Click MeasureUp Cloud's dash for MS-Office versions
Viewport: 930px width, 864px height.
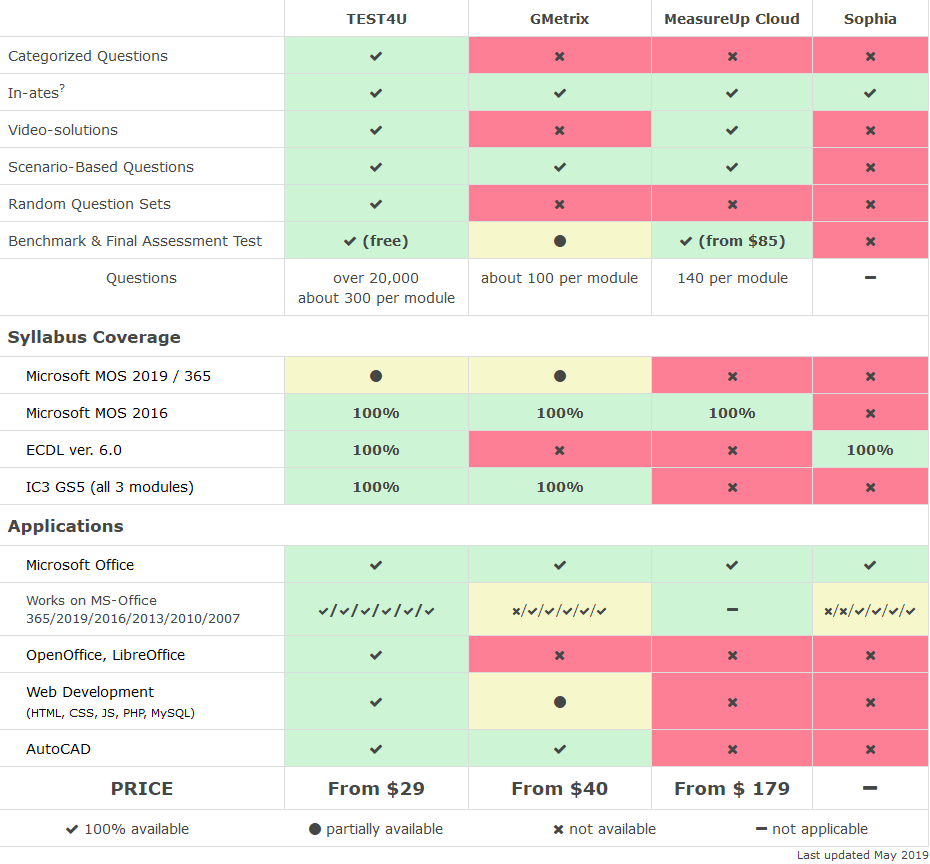732,609
